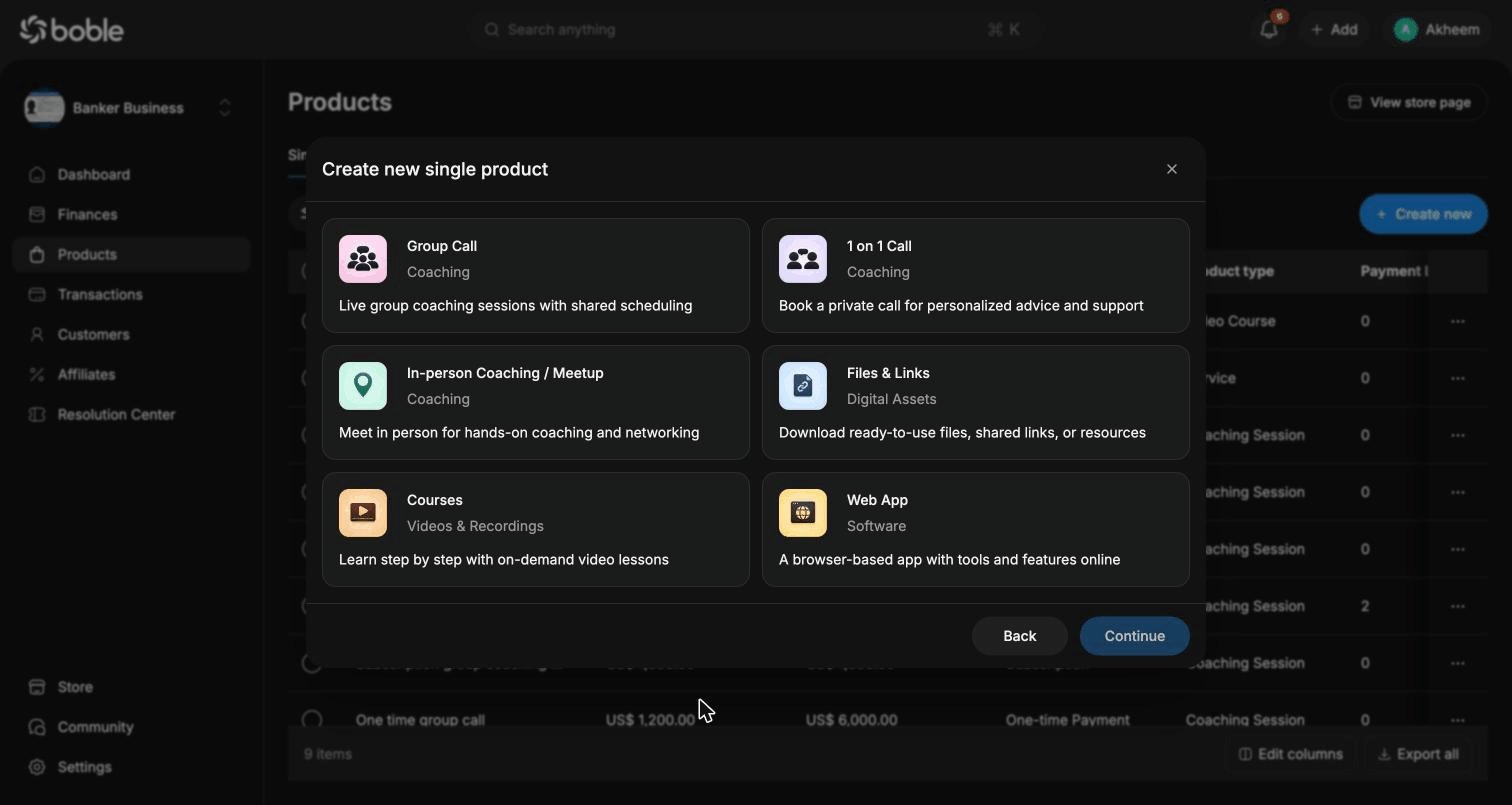Click the Group Call people icon
Image resolution: width=1512 pixels, height=805 pixels.
[363, 259]
